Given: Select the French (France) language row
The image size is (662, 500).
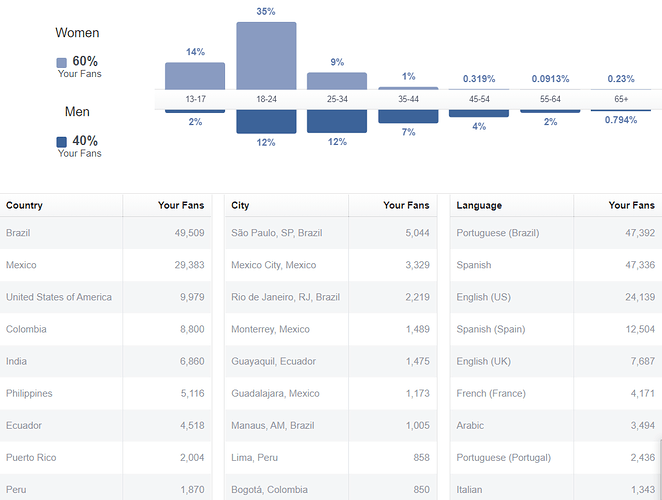Looking at the screenshot, I should [553, 393].
